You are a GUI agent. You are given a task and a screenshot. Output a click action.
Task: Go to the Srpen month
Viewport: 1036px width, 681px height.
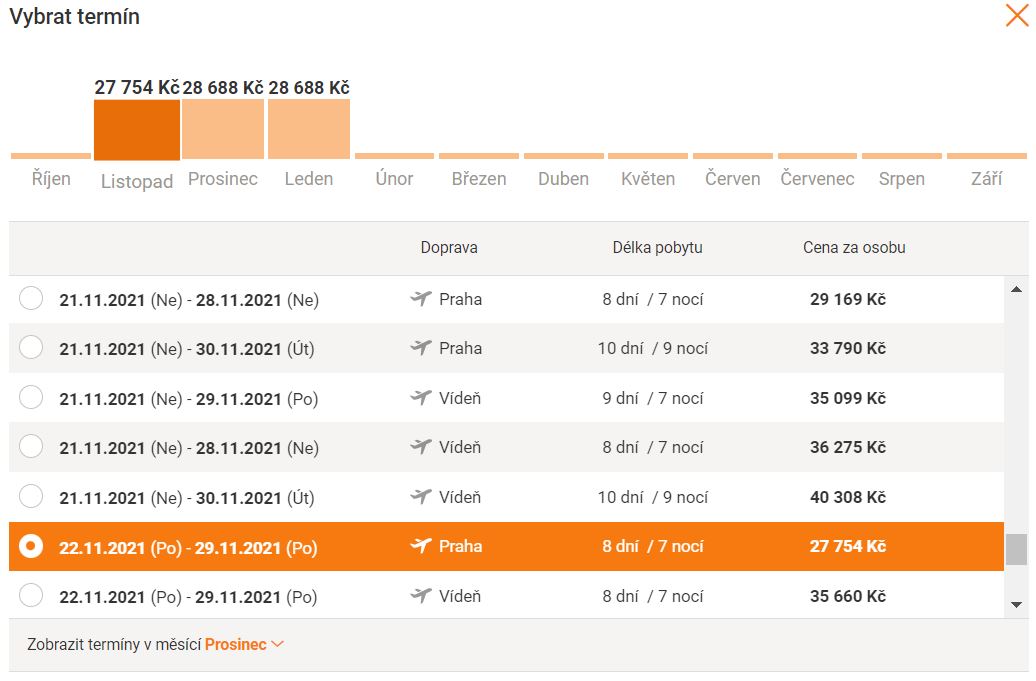(x=902, y=178)
